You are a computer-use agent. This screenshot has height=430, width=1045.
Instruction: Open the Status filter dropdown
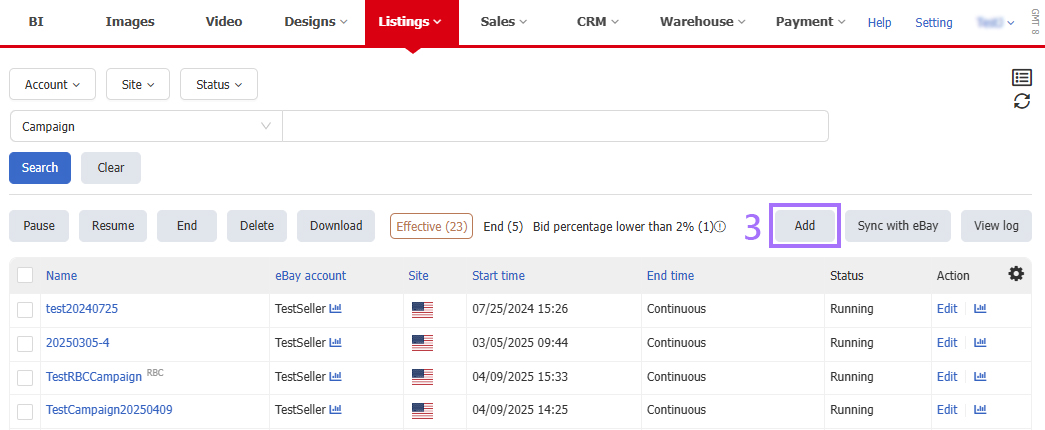219,85
